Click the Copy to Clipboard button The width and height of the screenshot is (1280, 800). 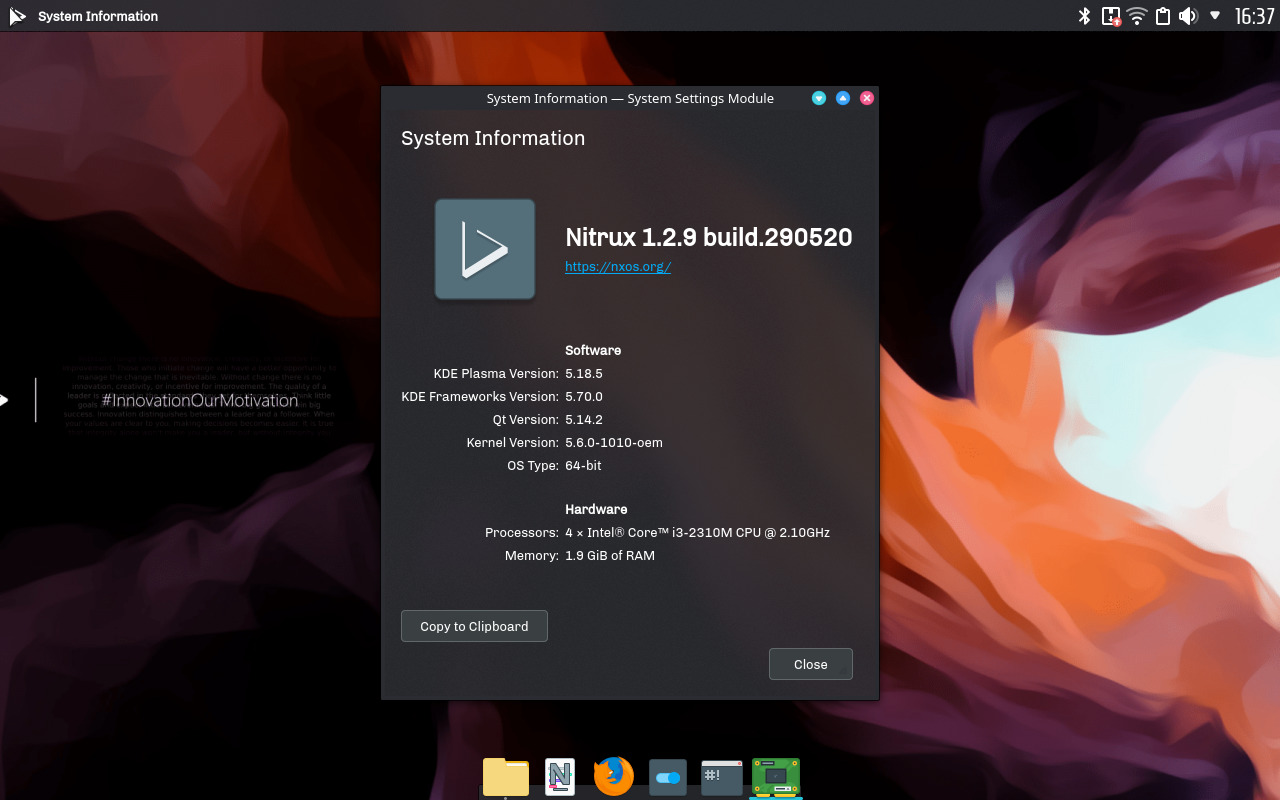(x=474, y=626)
